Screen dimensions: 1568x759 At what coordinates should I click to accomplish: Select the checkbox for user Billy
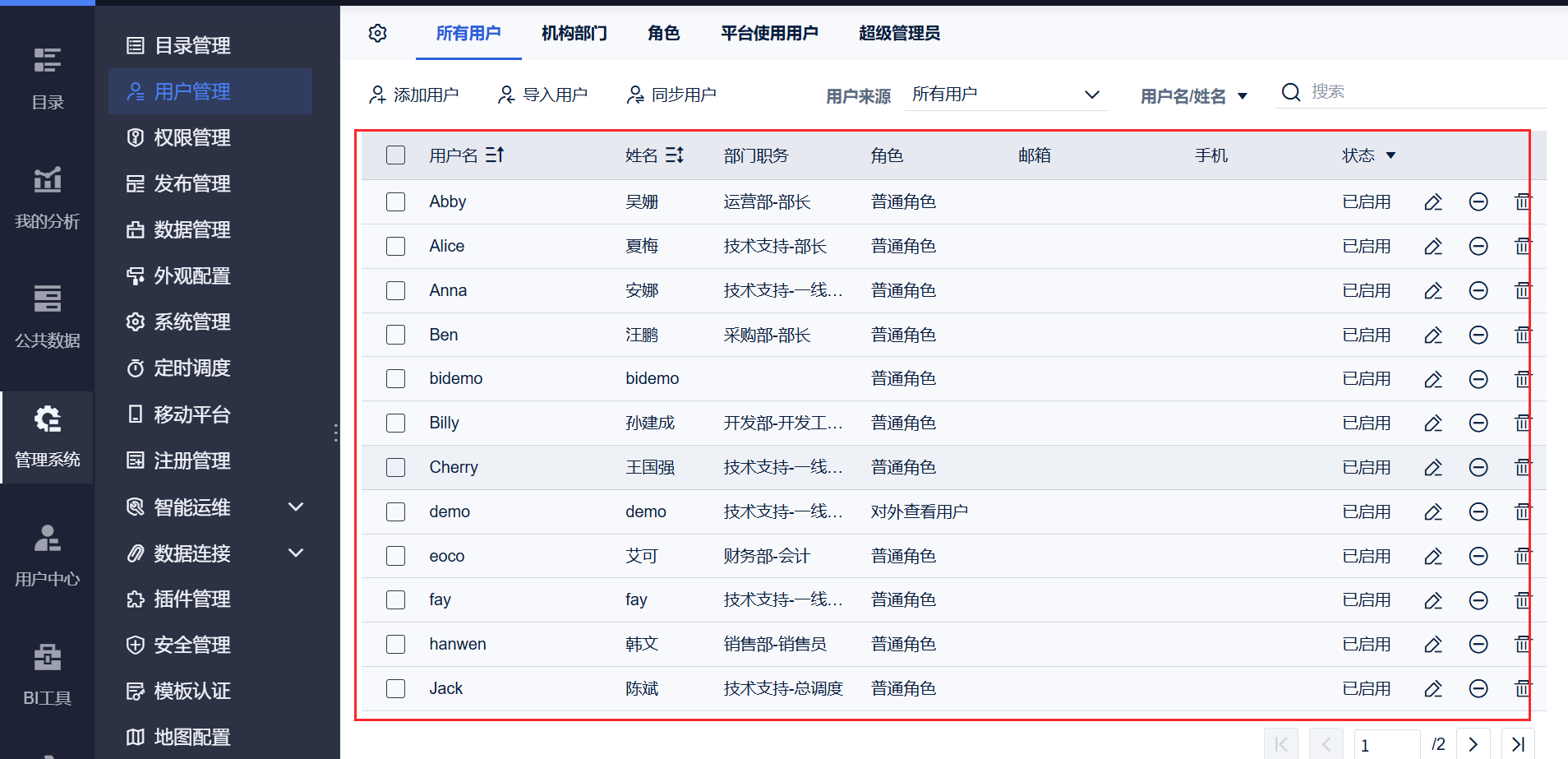tap(396, 423)
